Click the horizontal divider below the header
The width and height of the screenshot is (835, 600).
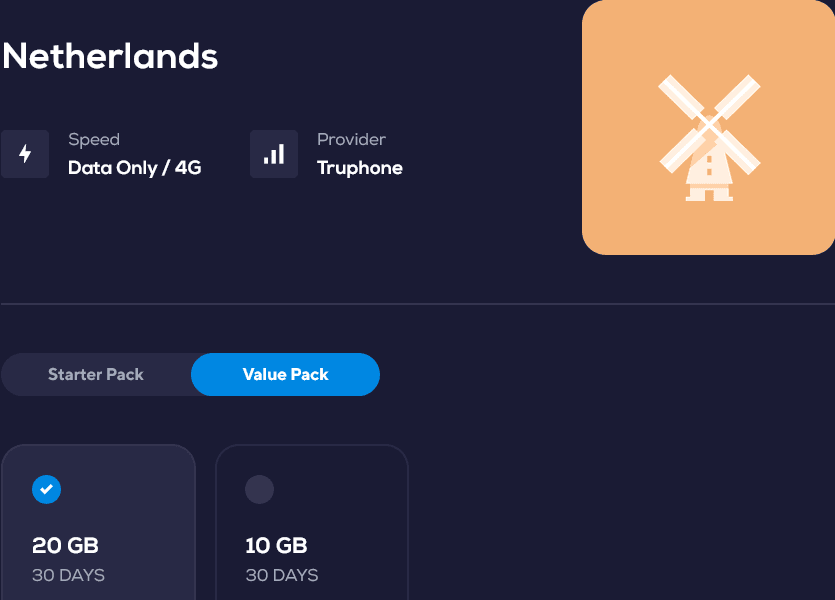(x=417, y=303)
